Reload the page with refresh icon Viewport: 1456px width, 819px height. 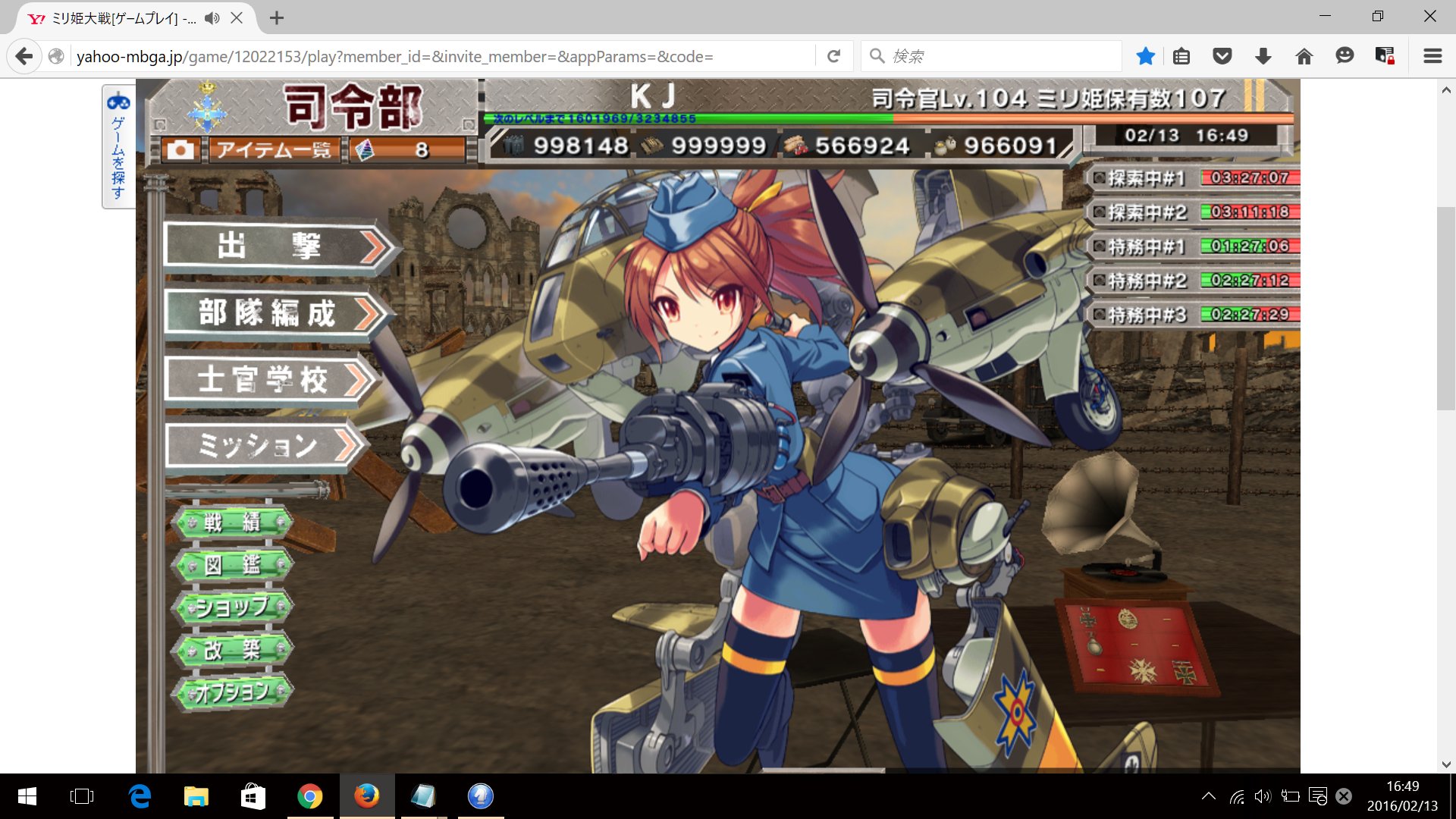[x=833, y=56]
